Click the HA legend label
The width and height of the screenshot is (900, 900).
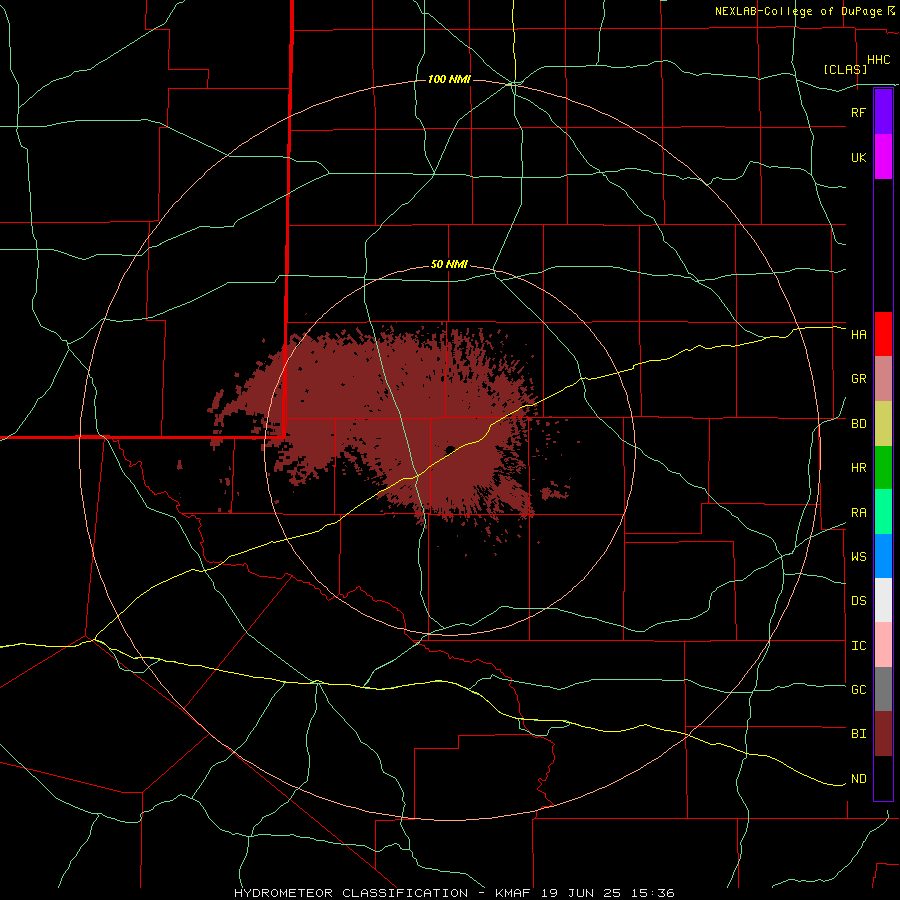pos(858,334)
